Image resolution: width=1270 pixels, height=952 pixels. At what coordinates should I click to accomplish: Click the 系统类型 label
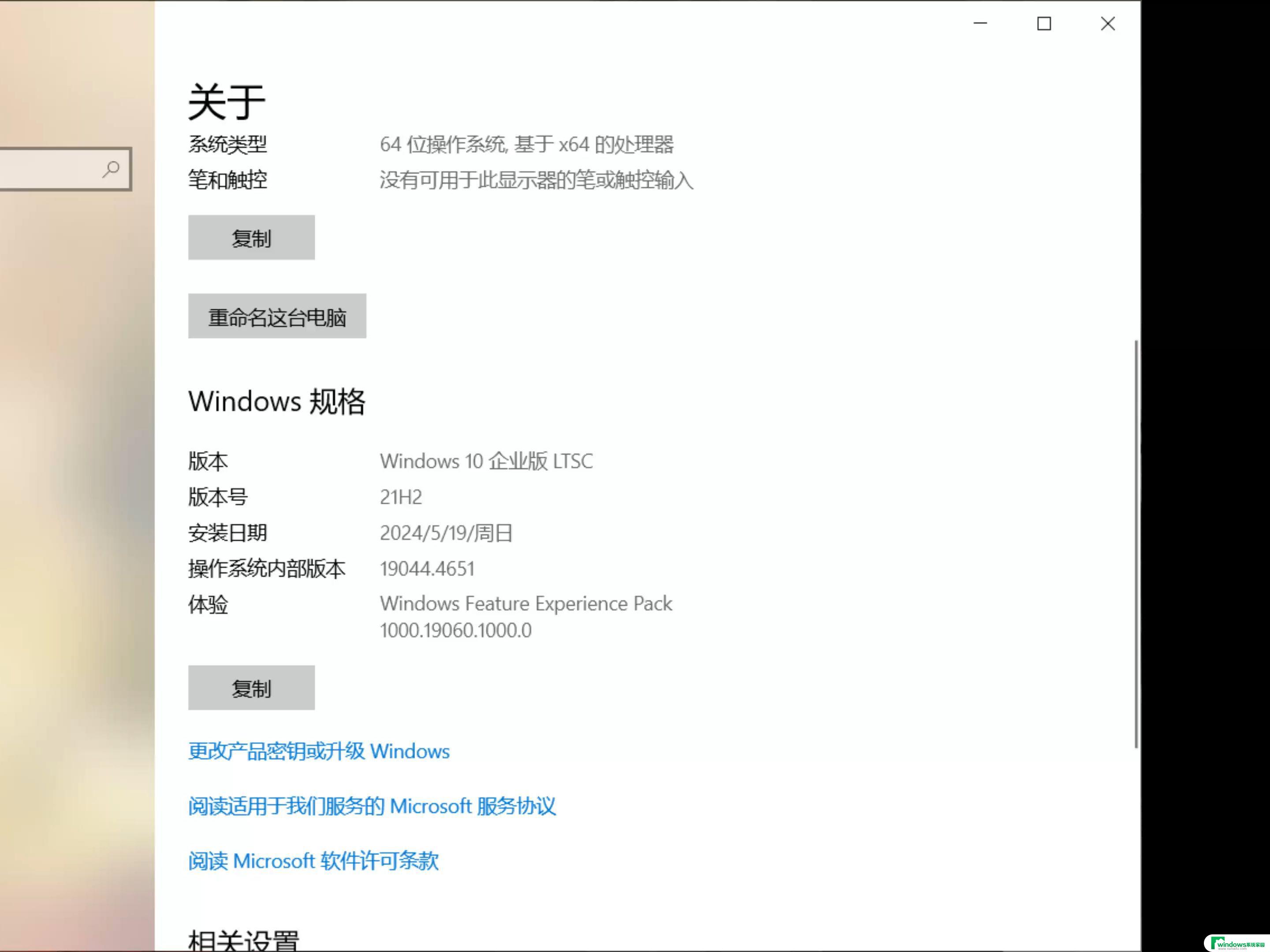click(x=227, y=144)
